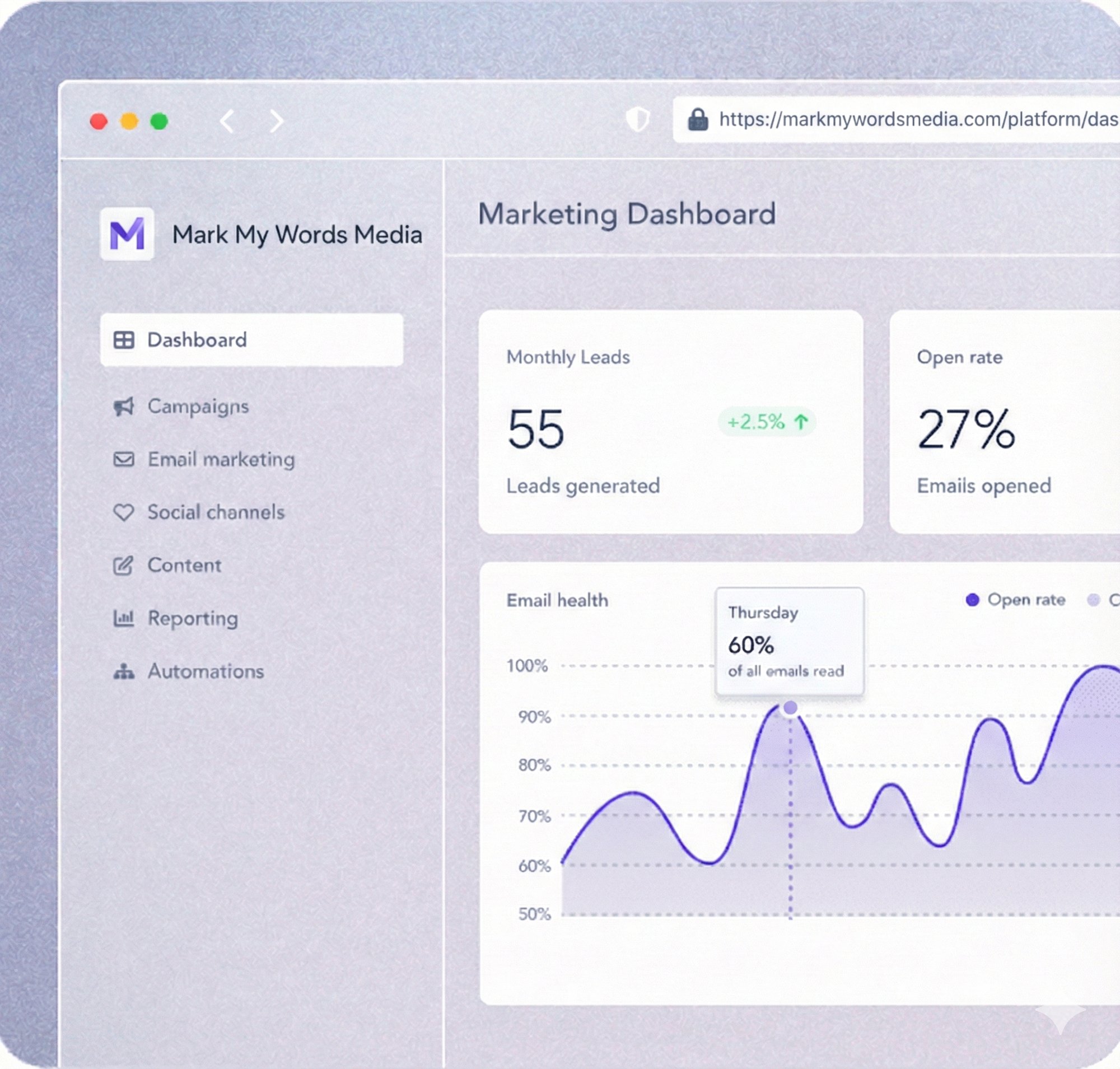The height and width of the screenshot is (1069, 1120).
Task: Click the Thursday data point on chart
Action: [790, 708]
